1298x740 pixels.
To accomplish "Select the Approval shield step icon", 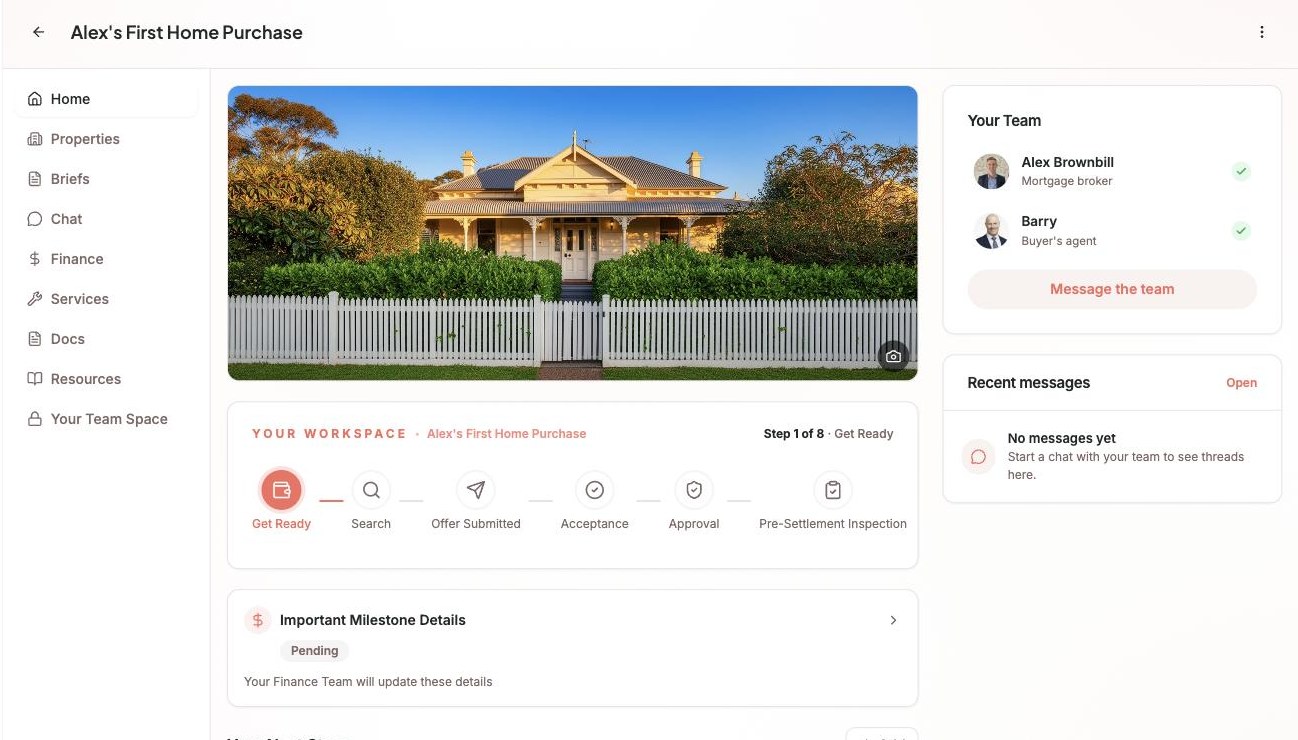I will click(x=694, y=490).
